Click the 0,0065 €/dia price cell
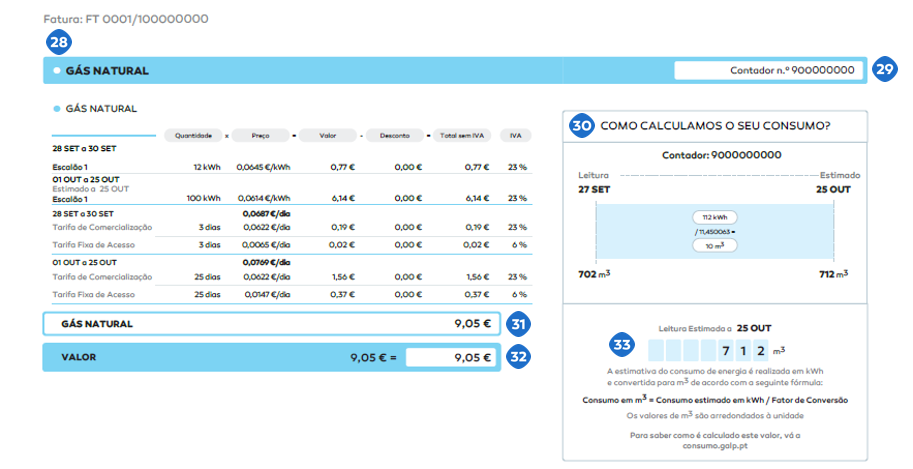 click(x=266, y=245)
